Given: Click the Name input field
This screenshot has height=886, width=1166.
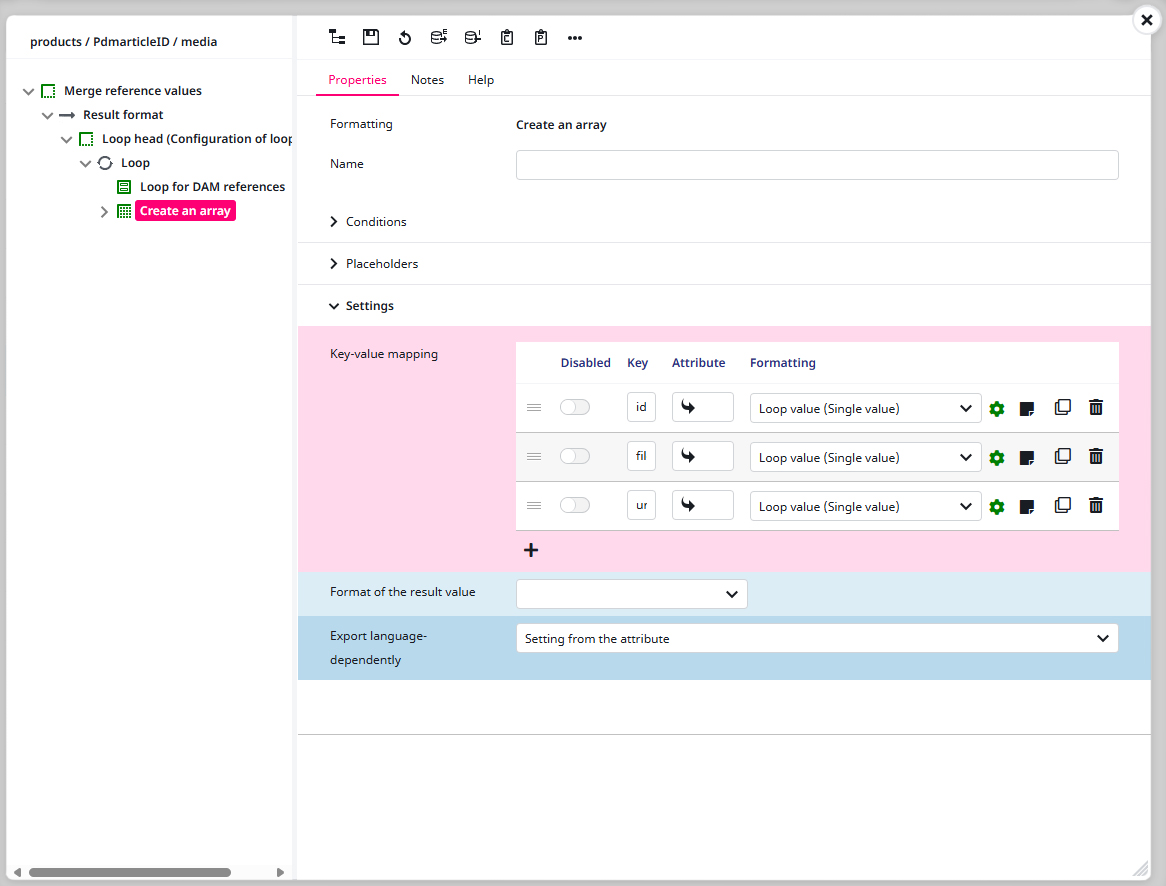Looking at the screenshot, I should click(x=817, y=165).
